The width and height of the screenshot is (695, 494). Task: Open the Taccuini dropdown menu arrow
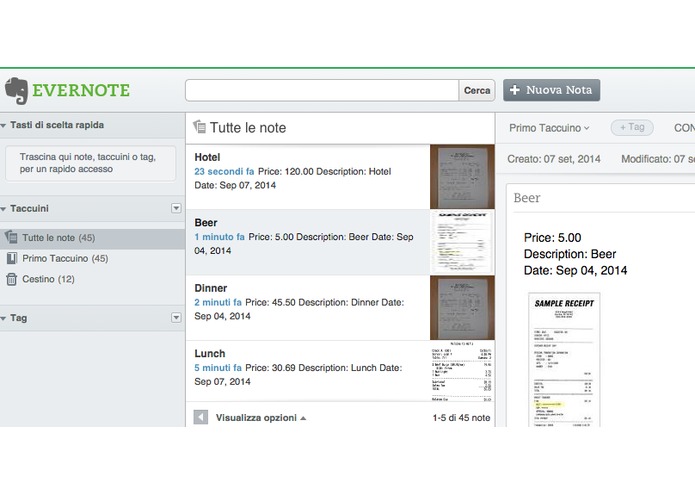pyautogui.click(x=176, y=208)
